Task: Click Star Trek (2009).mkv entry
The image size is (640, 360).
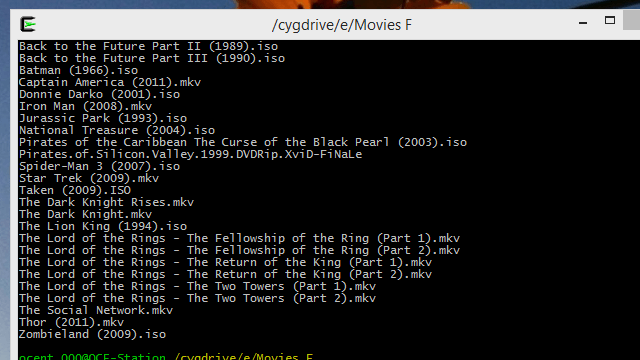Action: (89, 178)
